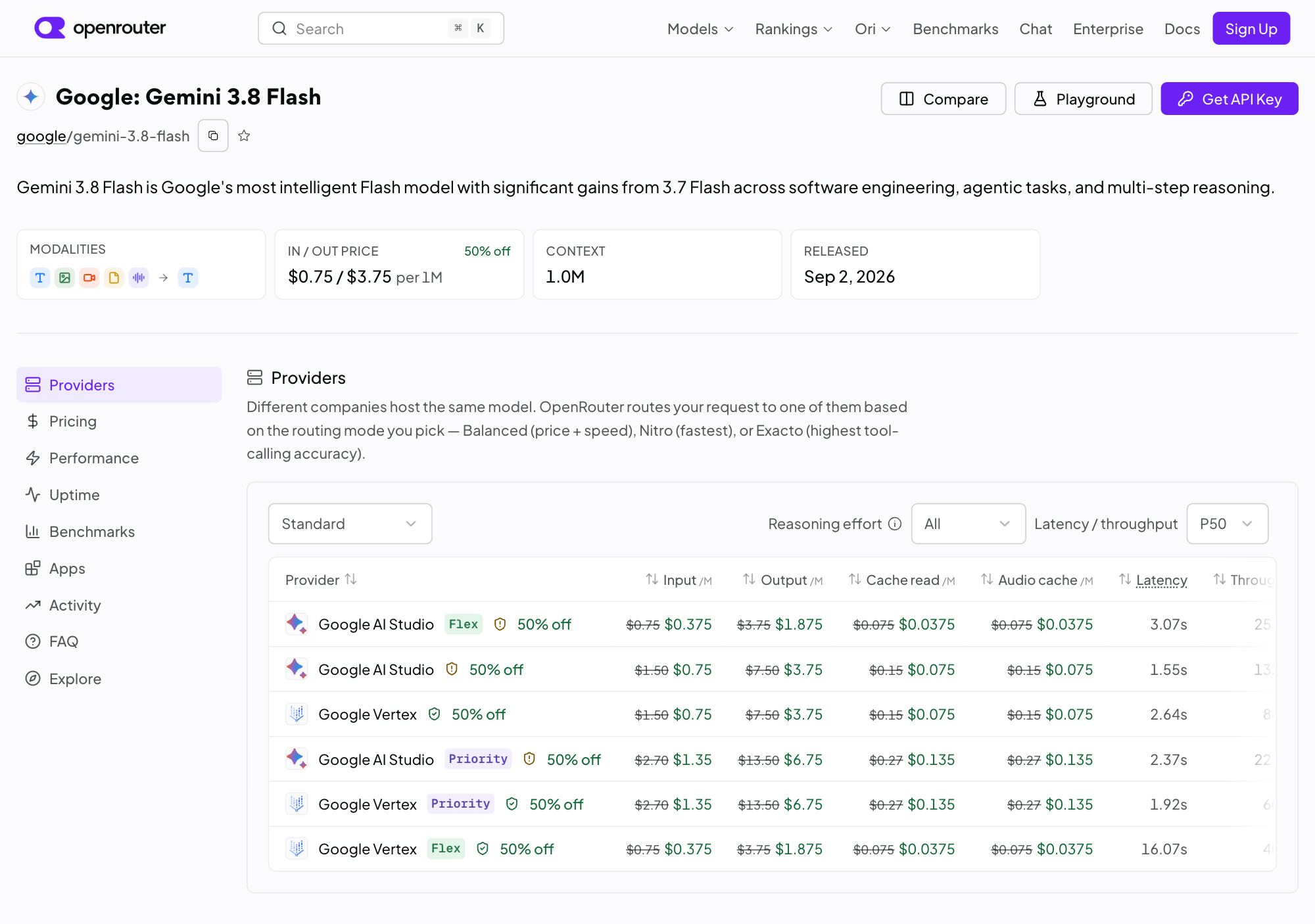Click the Reasoning effort info icon
Screen dimensions: 1315x924
(895, 524)
